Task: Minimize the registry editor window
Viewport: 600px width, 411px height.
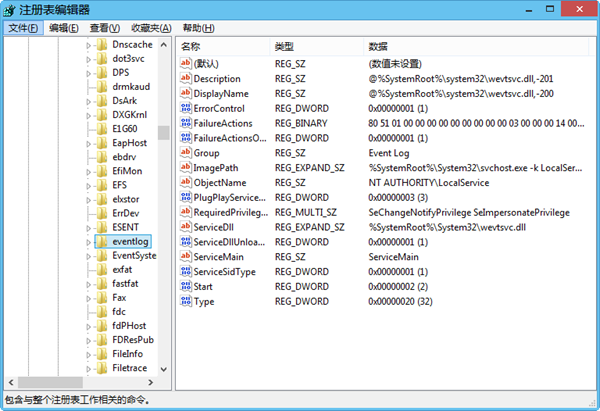Action: [x=529, y=9]
